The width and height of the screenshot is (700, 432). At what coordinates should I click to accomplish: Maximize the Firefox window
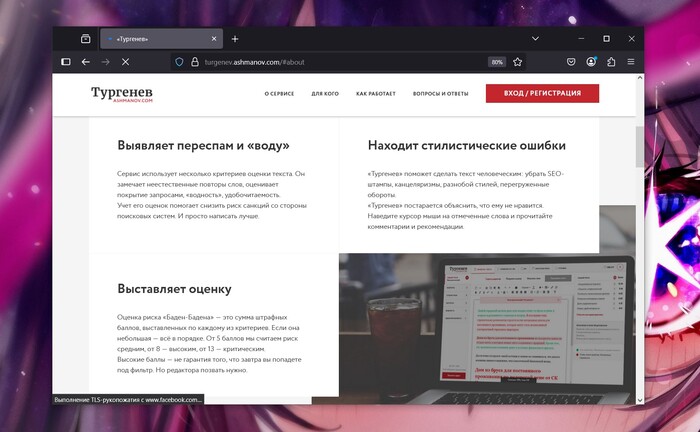(x=606, y=39)
